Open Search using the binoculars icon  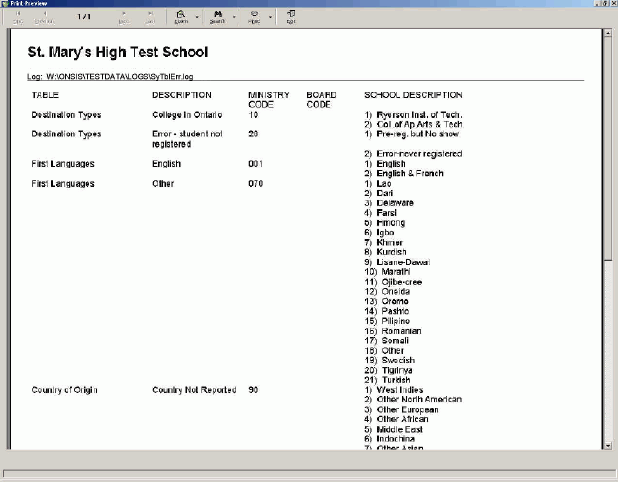(217, 17)
